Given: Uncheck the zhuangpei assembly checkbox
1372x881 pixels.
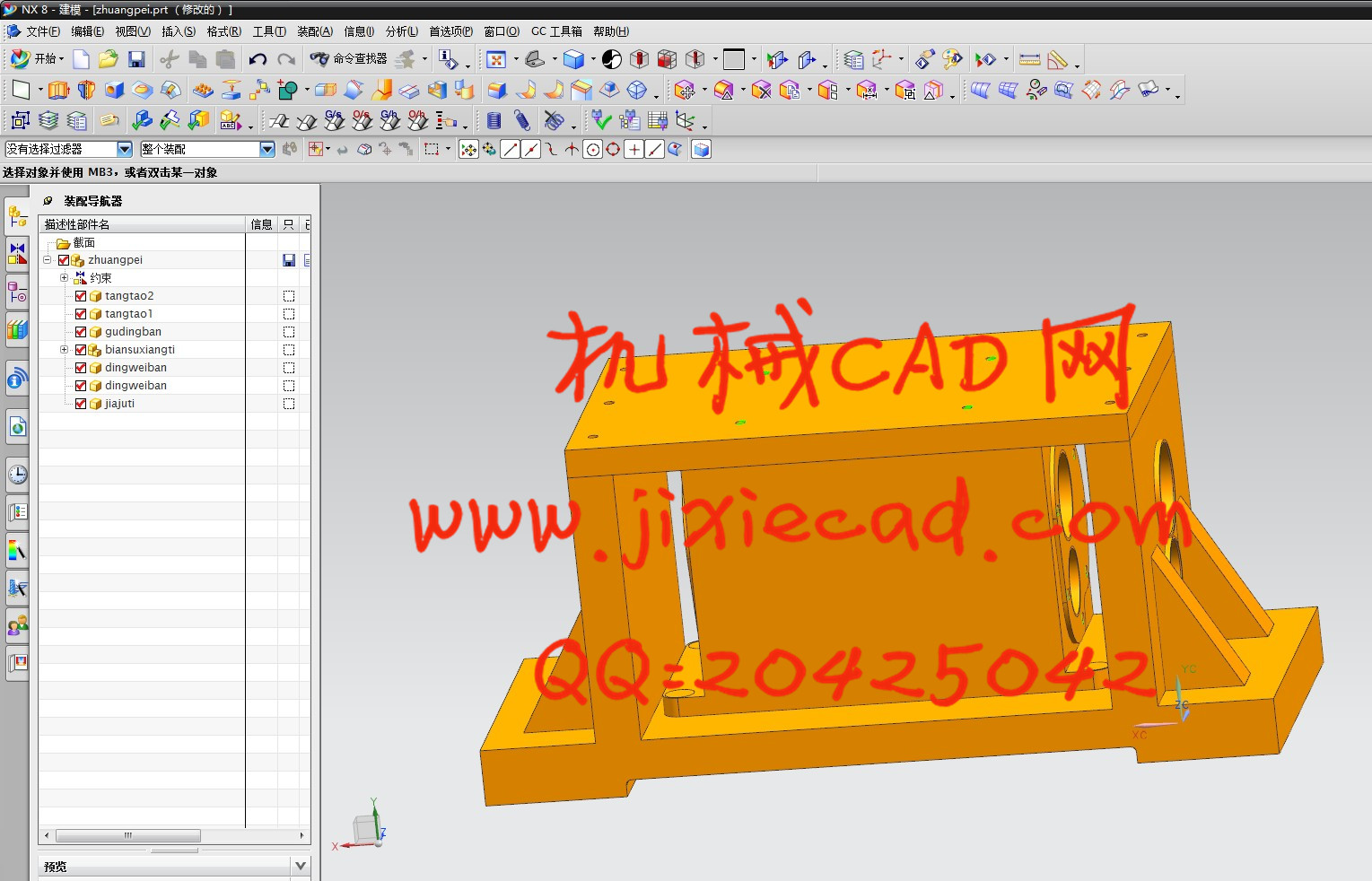Looking at the screenshot, I should pyautogui.click(x=64, y=260).
